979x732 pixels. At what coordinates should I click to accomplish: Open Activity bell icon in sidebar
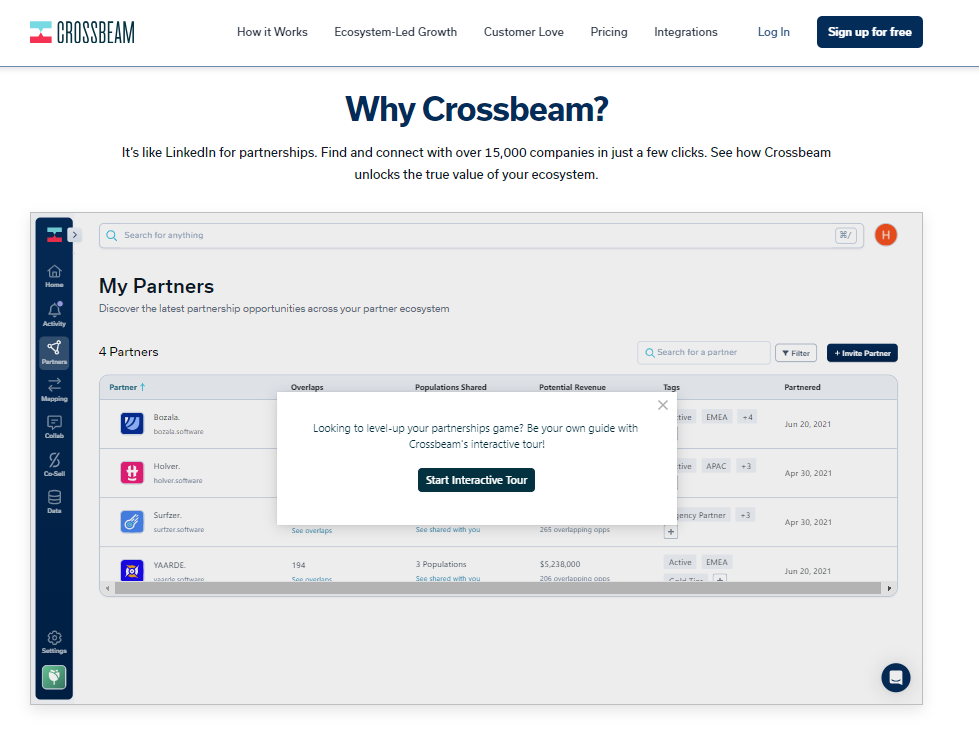(54, 314)
